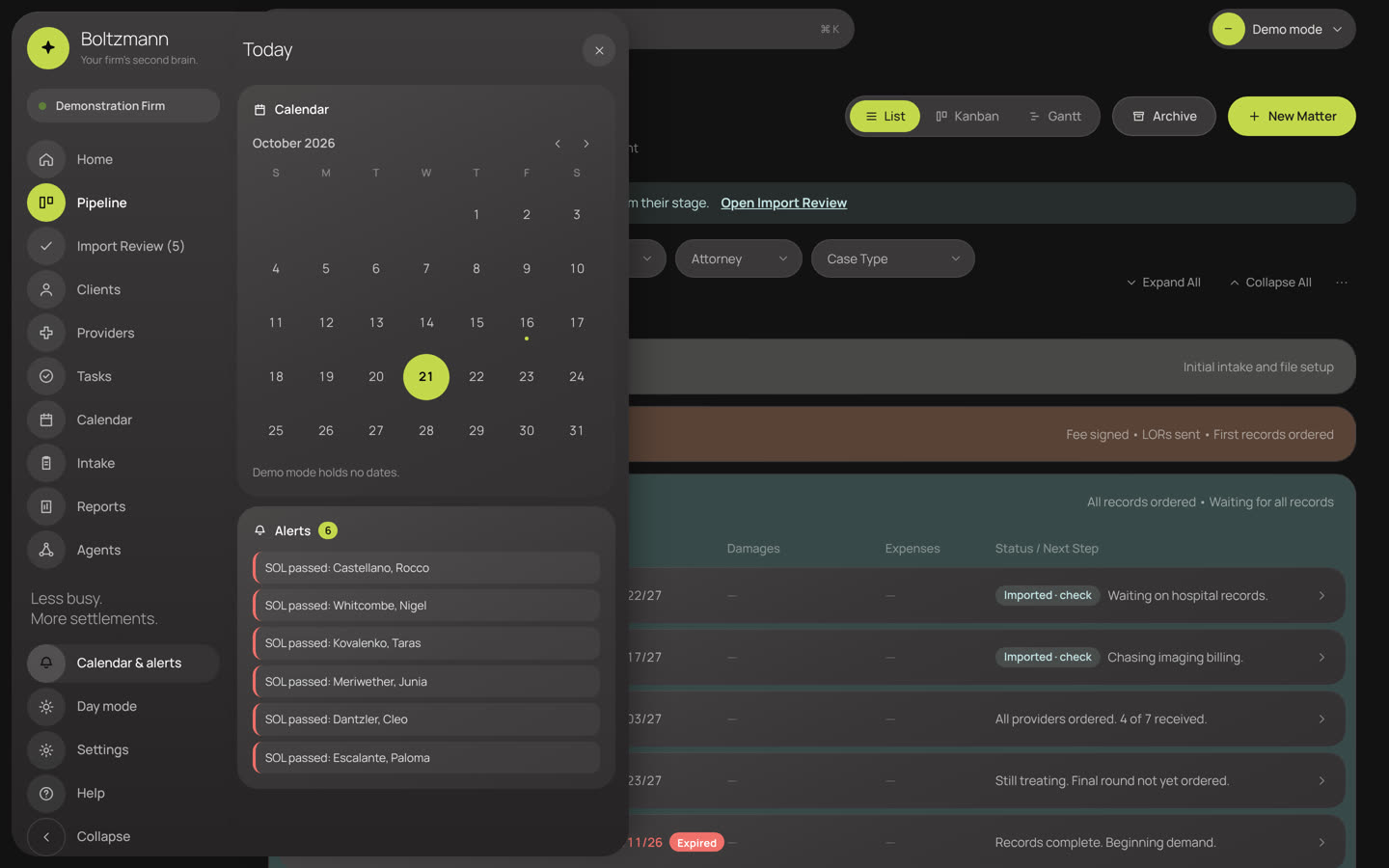Viewport: 1389px width, 868px height.
Task: Go to previous month in calendar
Action: click(558, 144)
